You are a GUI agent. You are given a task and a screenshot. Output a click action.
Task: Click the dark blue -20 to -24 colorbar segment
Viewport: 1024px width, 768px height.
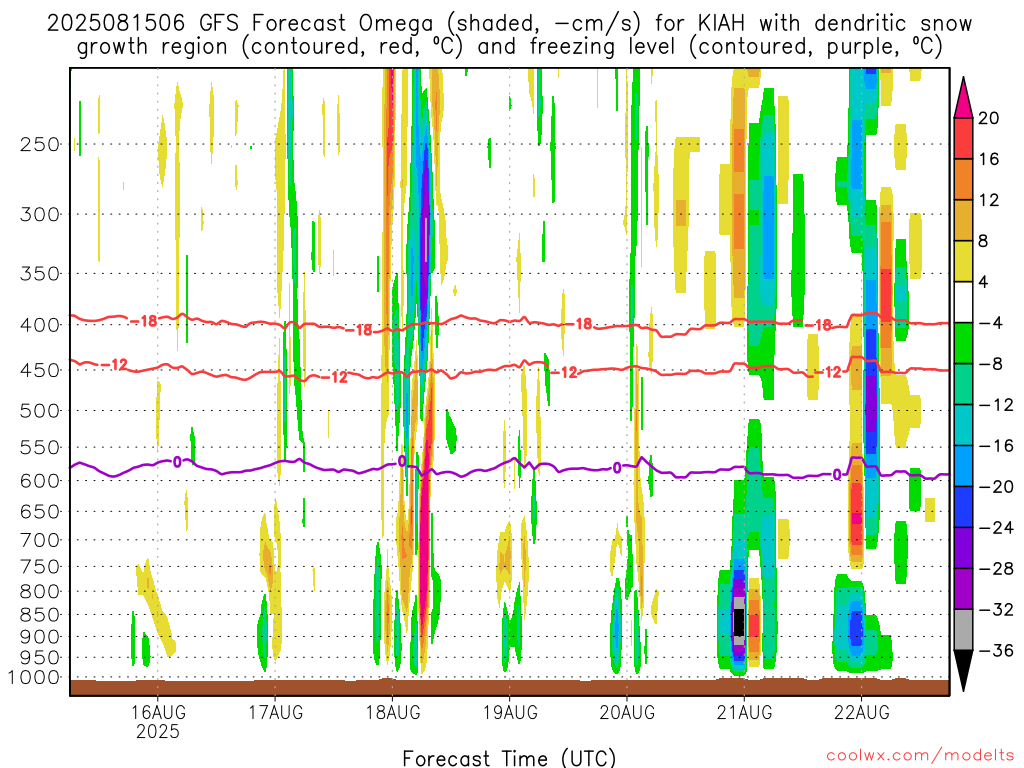(x=963, y=507)
